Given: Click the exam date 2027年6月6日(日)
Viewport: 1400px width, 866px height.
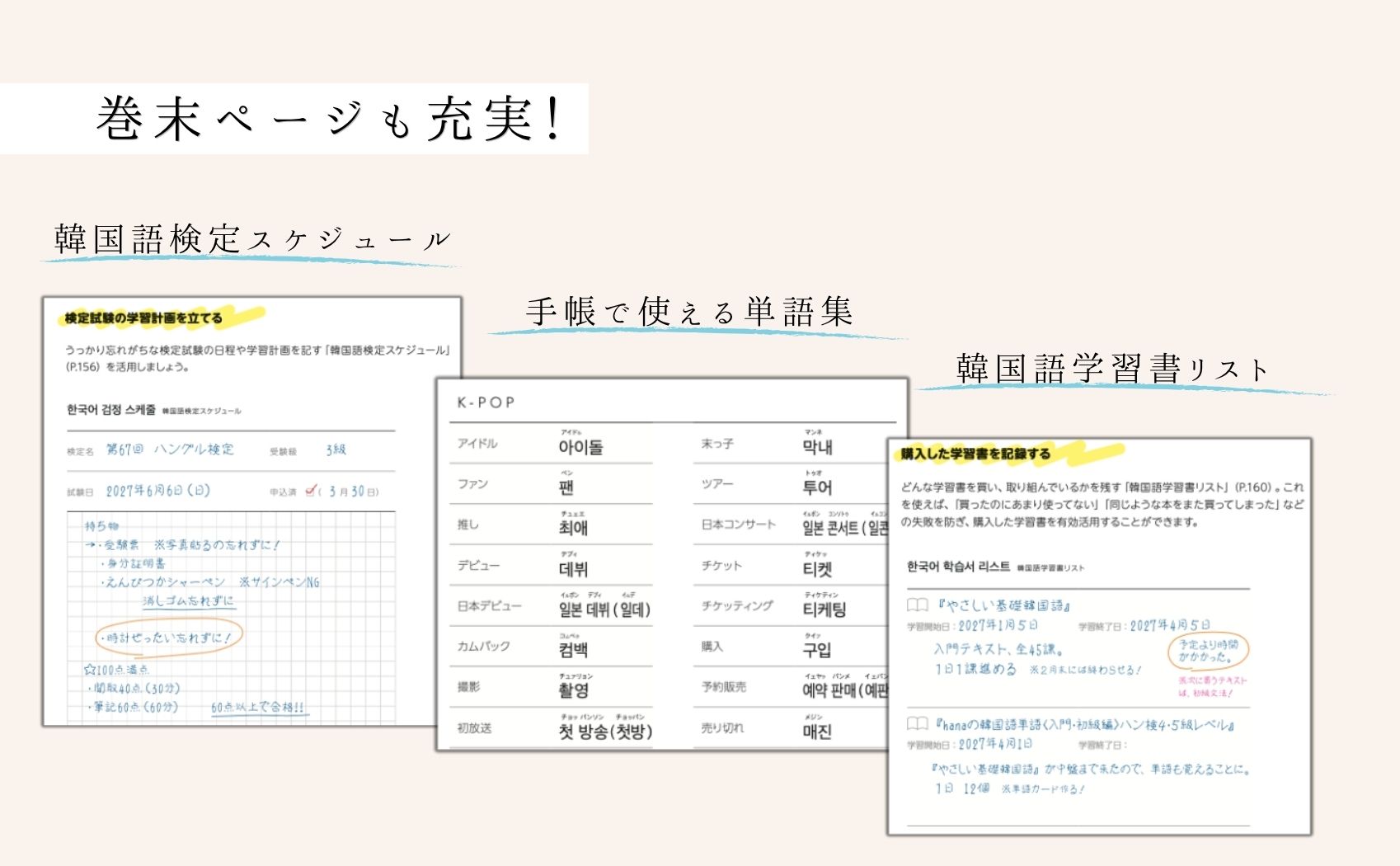Looking at the screenshot, I should (158, 491).
